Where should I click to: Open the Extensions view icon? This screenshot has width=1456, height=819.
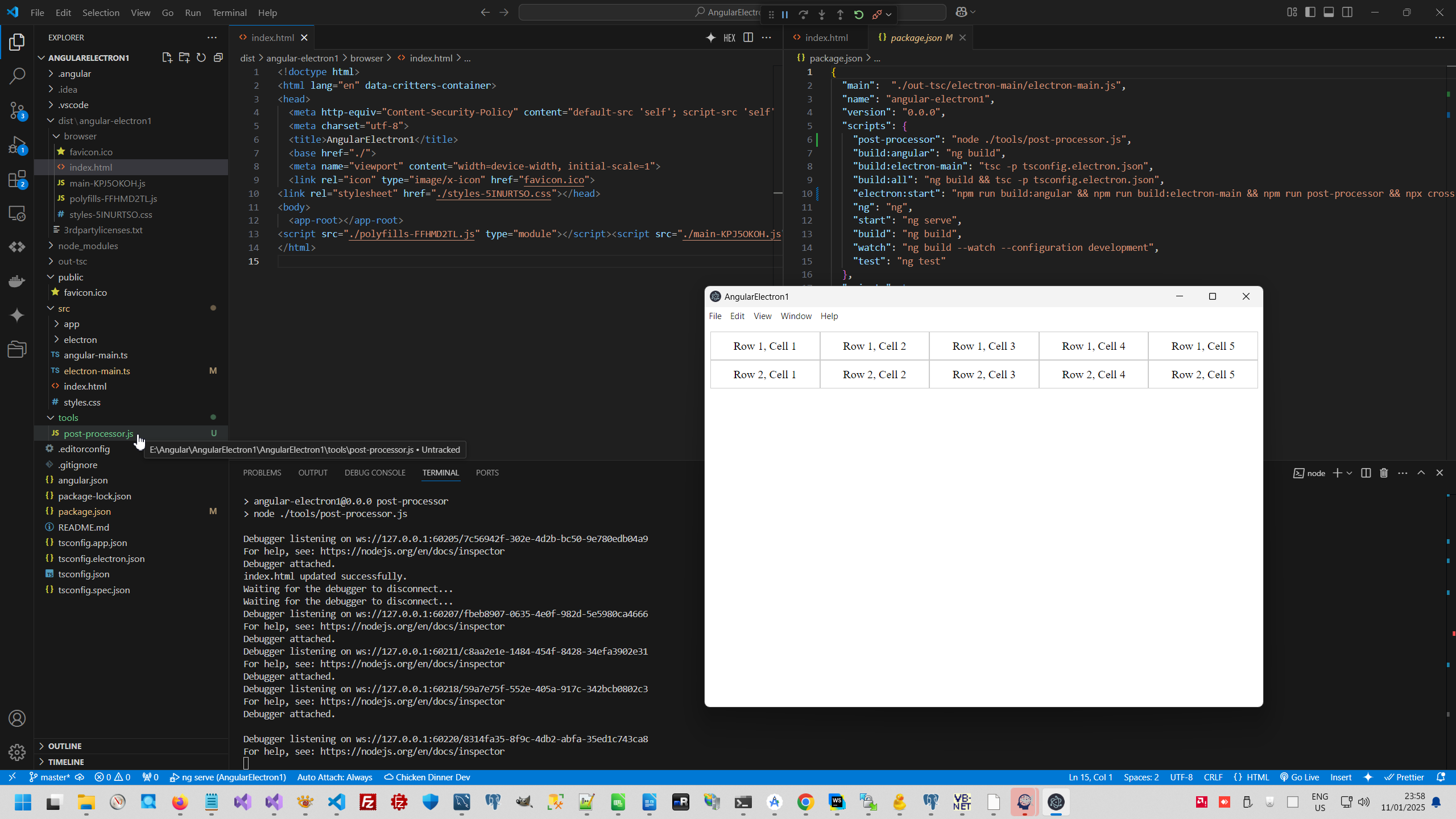coord(17,180)
